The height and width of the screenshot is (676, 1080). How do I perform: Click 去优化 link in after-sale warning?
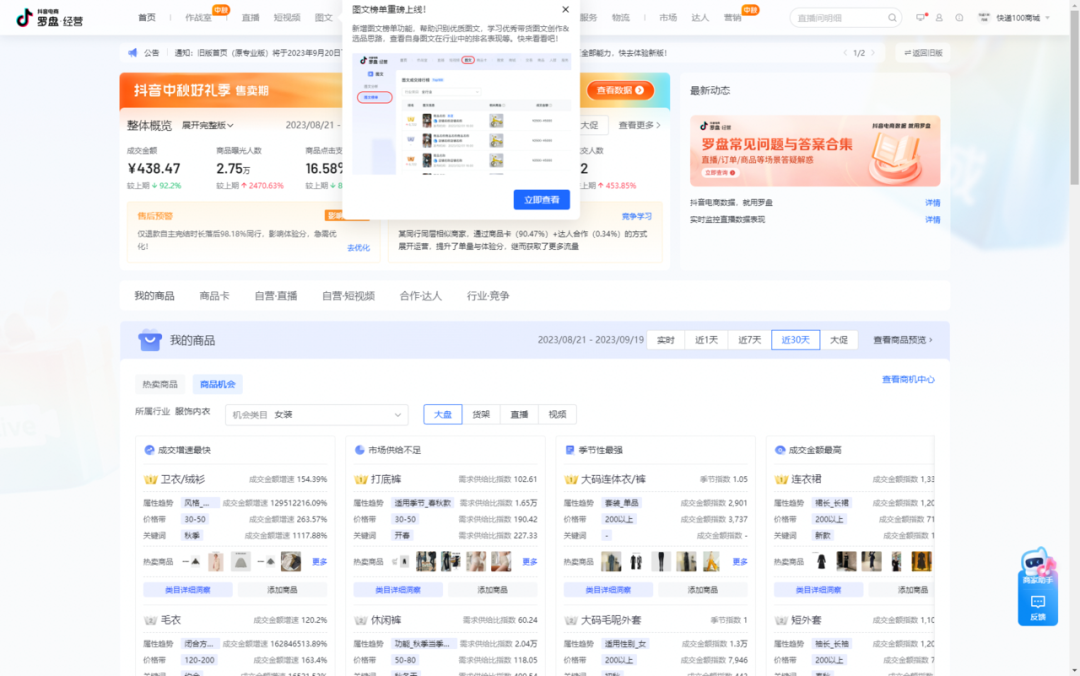tap(358, 247)
